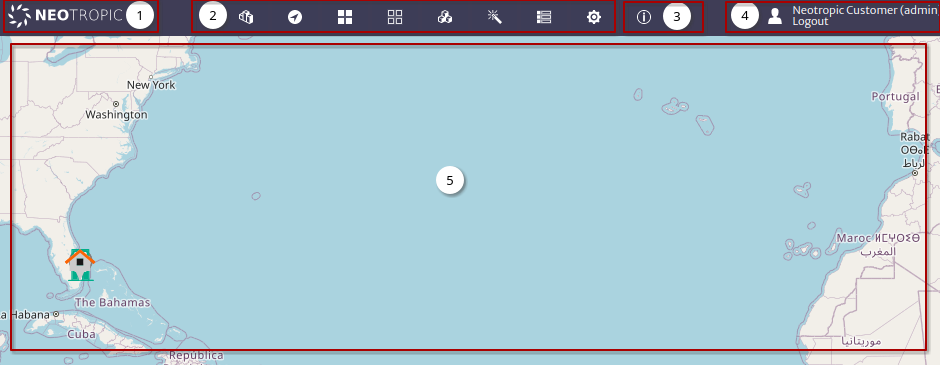Click the Neotropic Customer (admin) label

click(x=866, y=10)
